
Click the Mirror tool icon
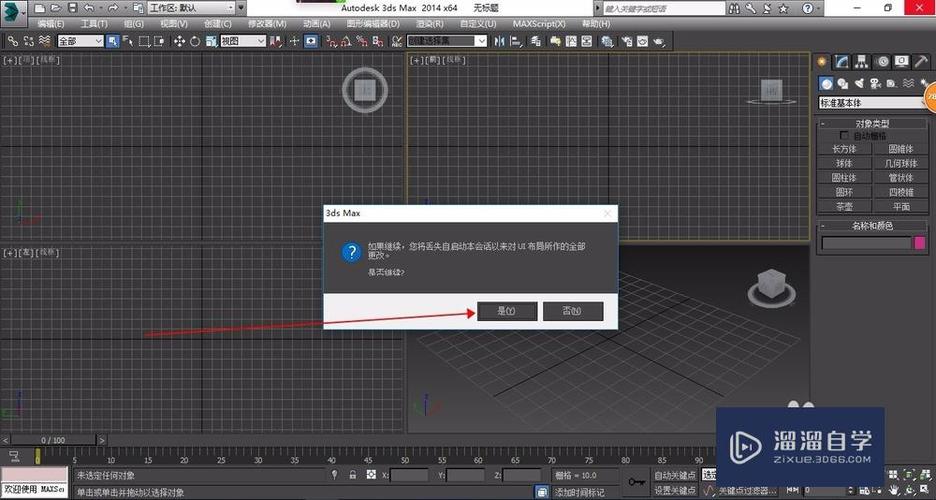click(x=499, y=41)
